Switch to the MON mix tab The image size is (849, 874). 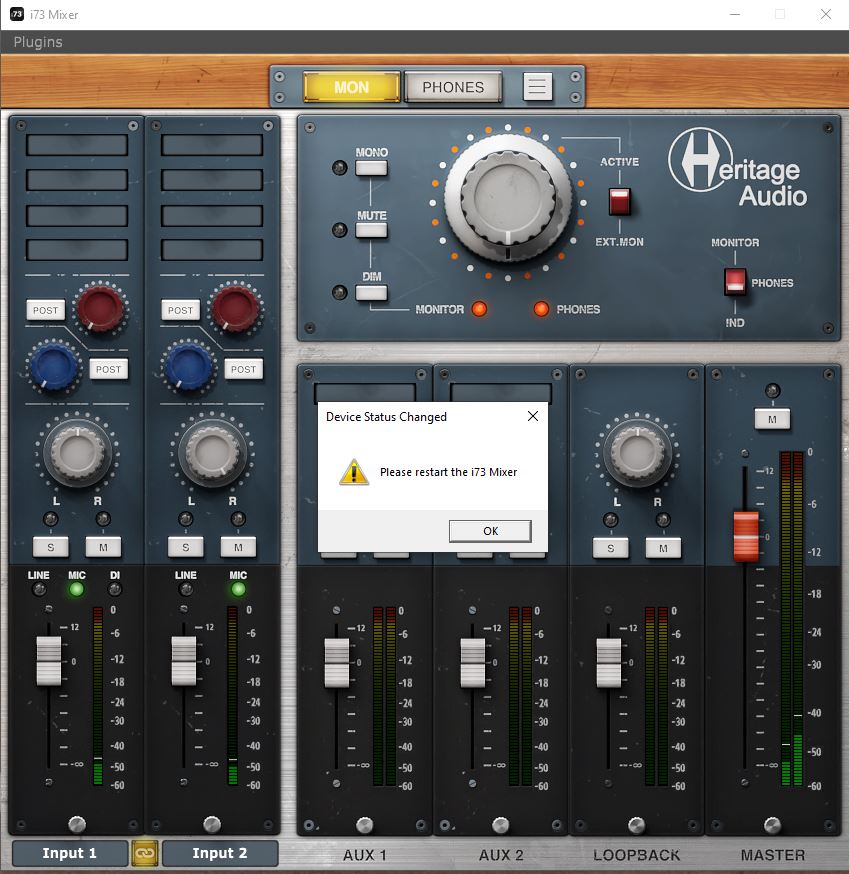[x=352, y=87]
